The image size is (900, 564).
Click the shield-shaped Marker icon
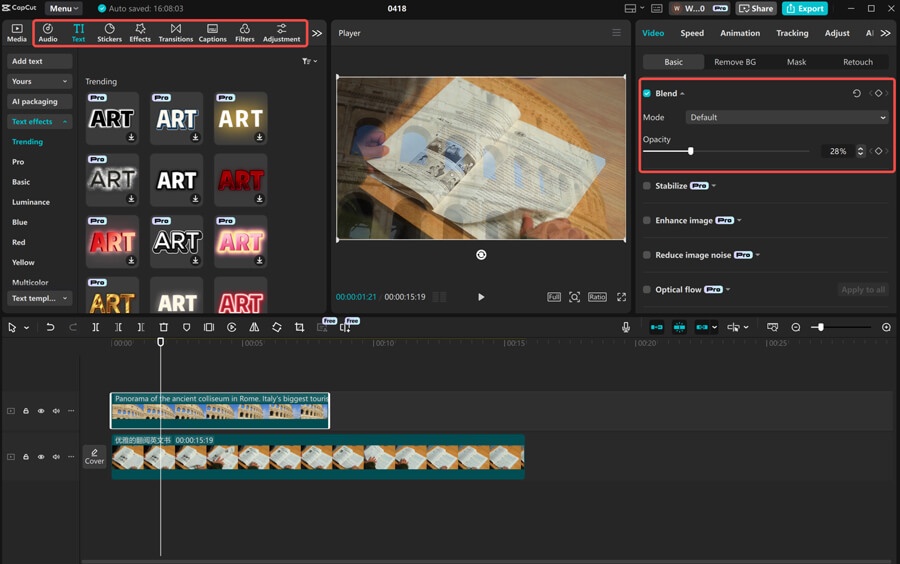point(187,327)
